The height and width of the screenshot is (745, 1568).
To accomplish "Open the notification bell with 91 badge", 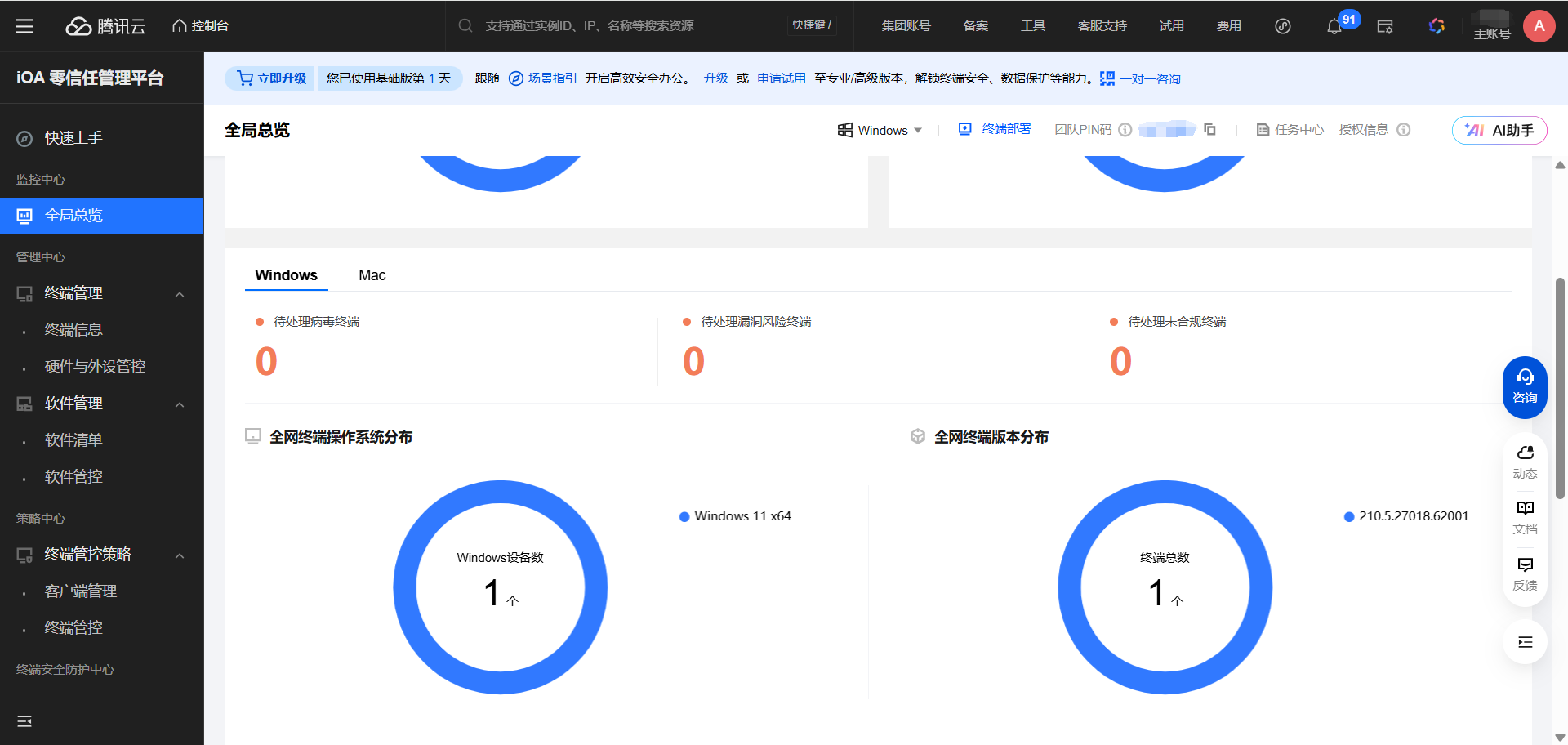I will coord(1334,26).
